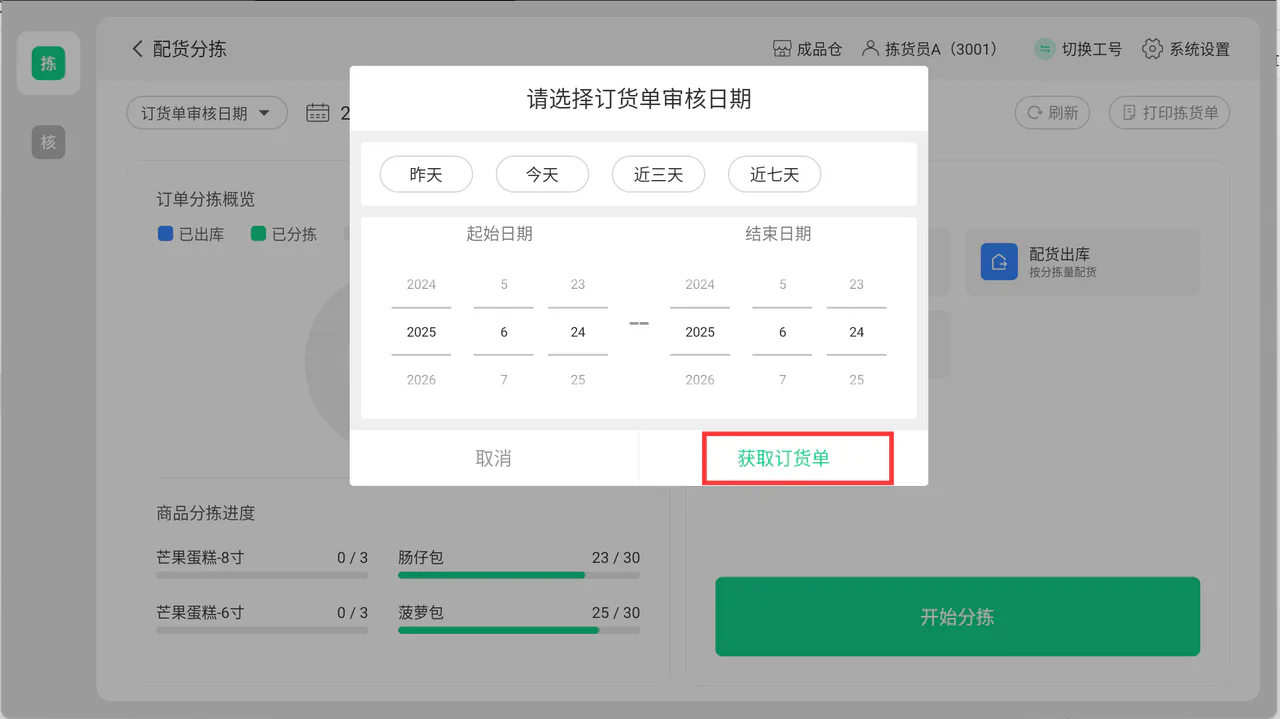Viewport: 1280px width, 719px height.
Task: Pick day 23 in 起始日期 column
Action: [578, 284]
